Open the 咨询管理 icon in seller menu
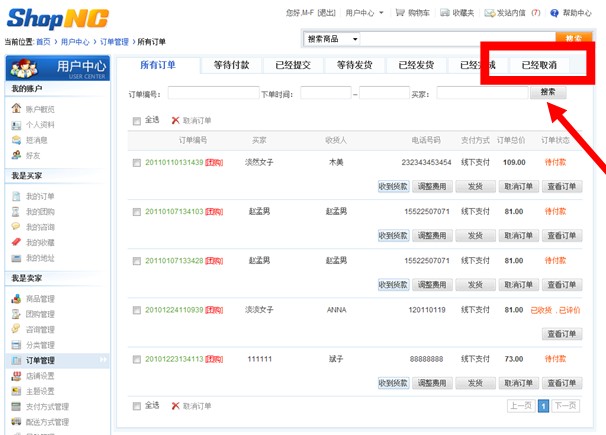 (16, 329)
